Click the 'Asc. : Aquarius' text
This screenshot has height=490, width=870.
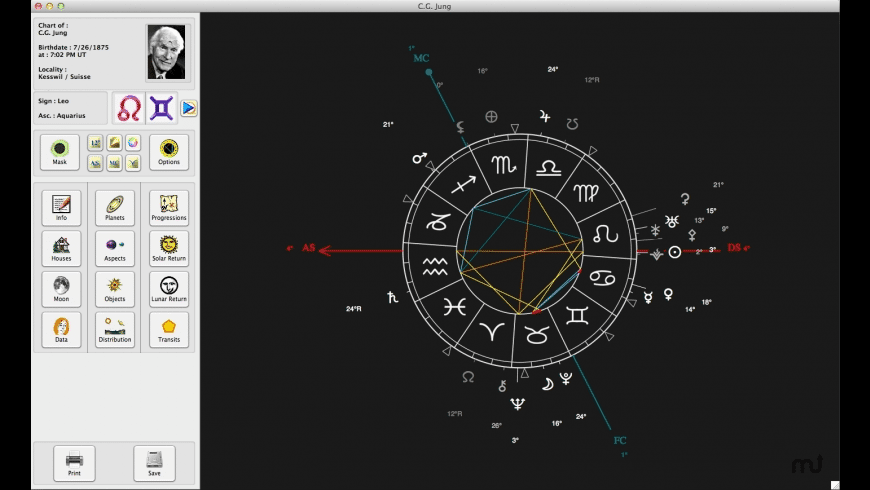point(62,115)
